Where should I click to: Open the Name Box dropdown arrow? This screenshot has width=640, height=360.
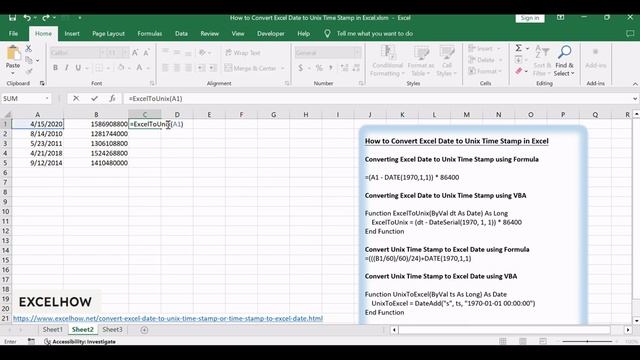pyautogui.click(x=47, y=98)
